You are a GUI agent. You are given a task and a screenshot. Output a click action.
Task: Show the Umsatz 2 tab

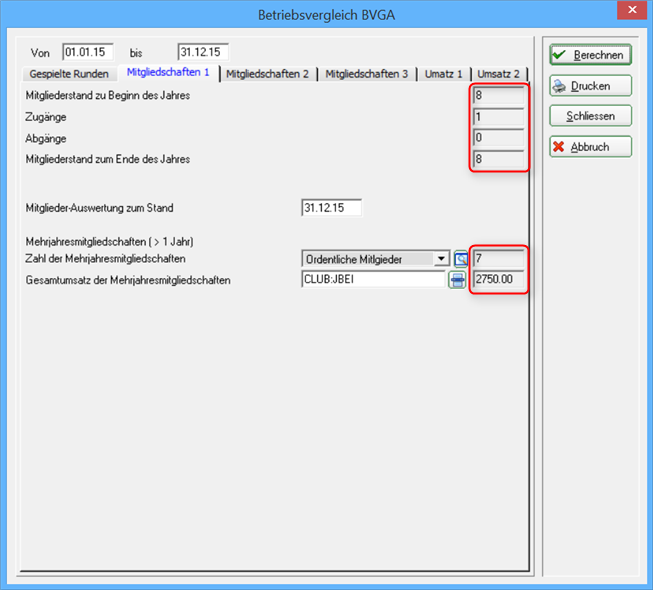[x=498, y=74]
